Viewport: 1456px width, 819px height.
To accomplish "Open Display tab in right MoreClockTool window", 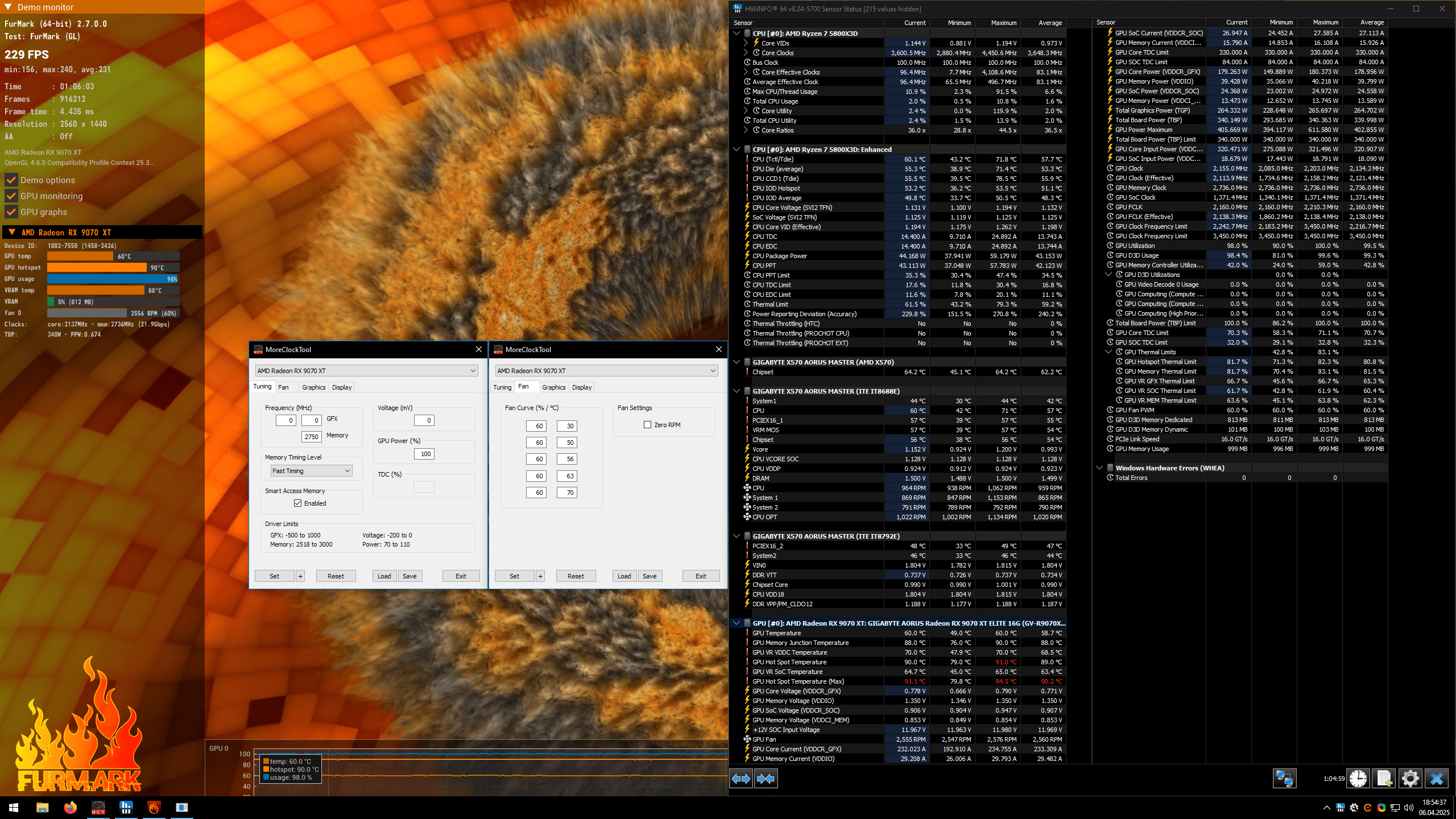I will tap(581, 387).
